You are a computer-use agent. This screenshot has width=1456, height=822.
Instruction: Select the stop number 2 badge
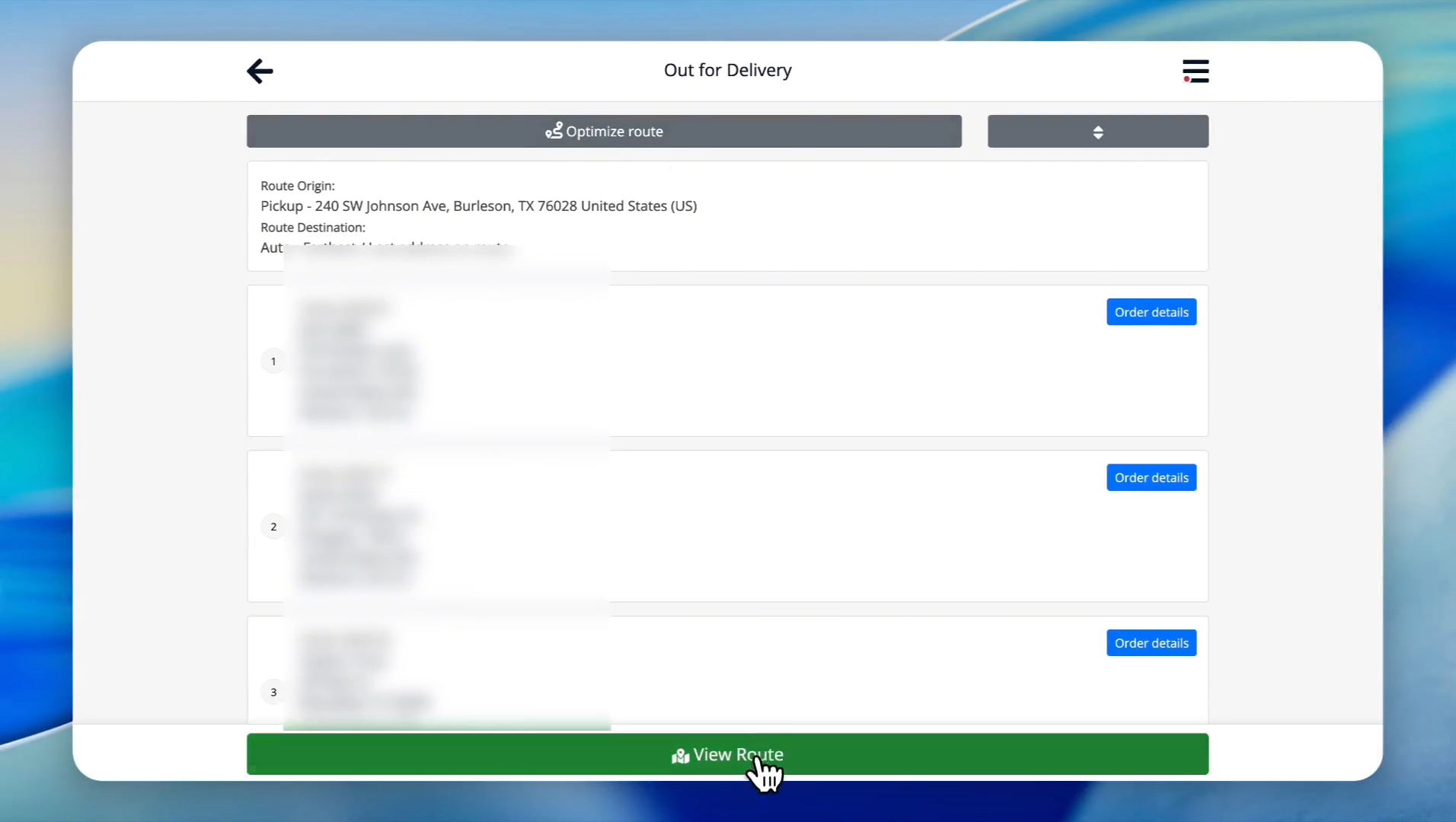(273, 527)
